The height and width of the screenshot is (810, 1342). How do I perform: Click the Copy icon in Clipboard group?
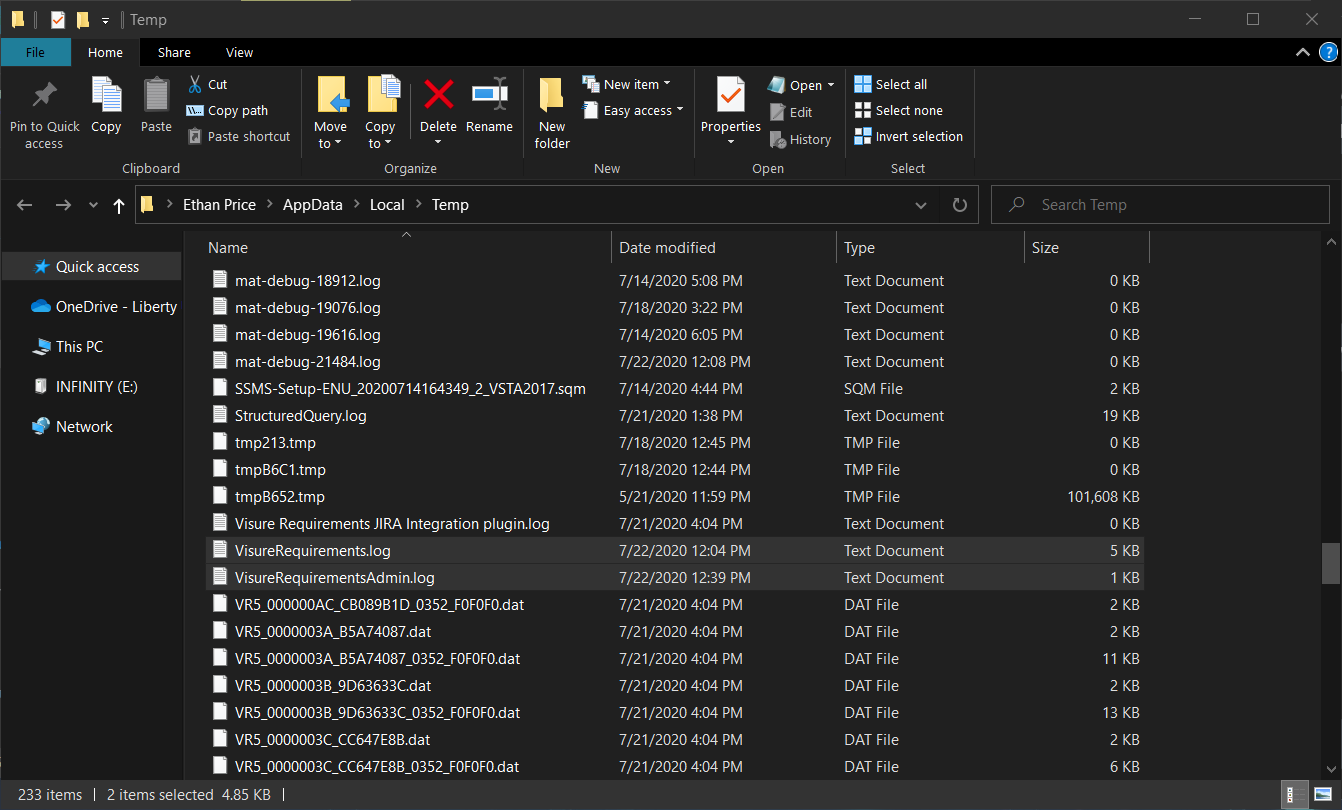coord(106,95)
